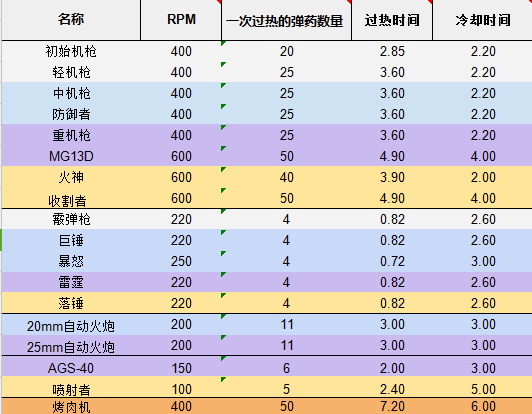Select the 冷却时间 header cell
This screenshot has height=414, width=532.
click(482, 20)
